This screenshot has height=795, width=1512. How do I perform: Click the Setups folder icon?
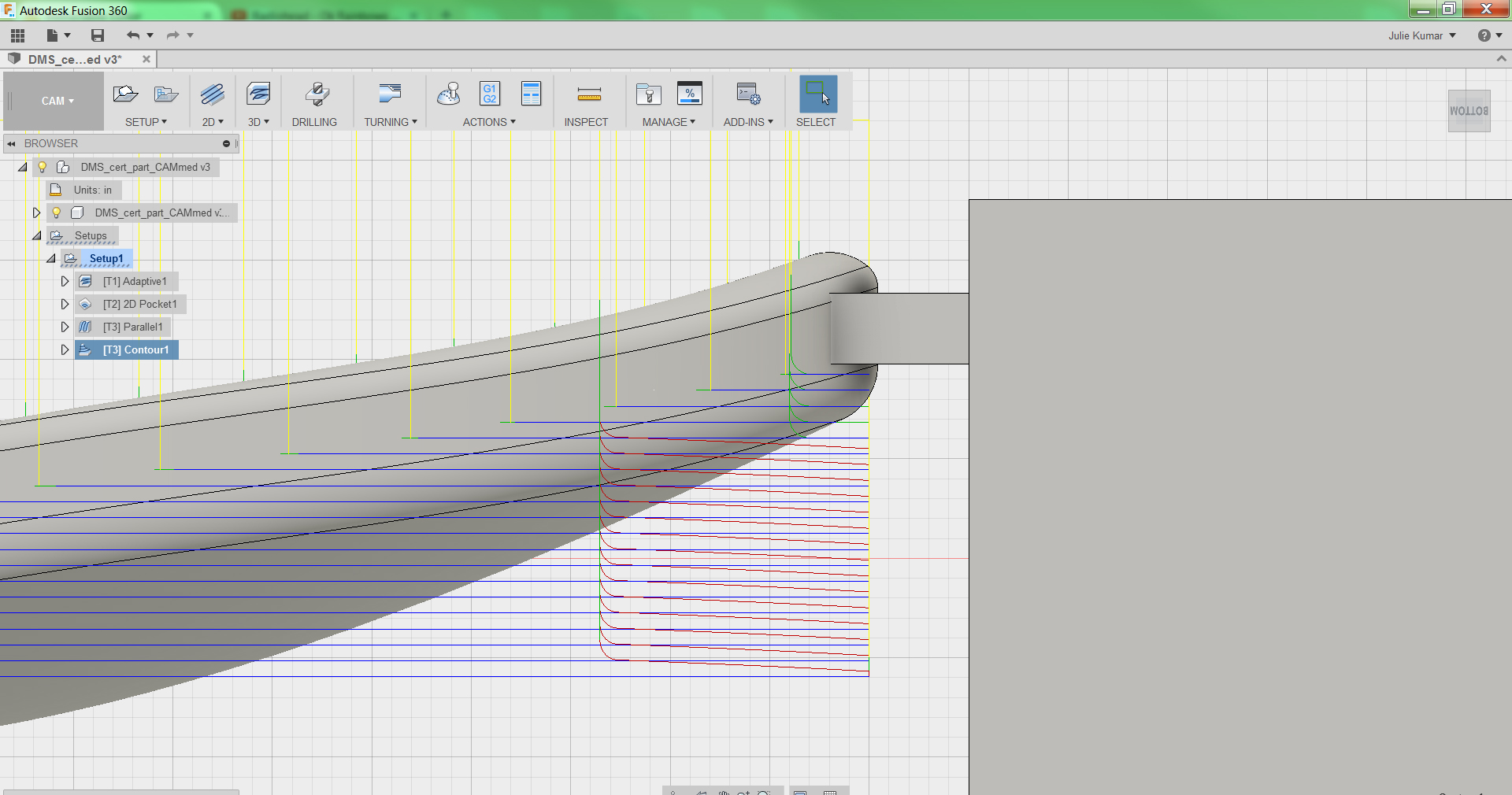(57, 235)
